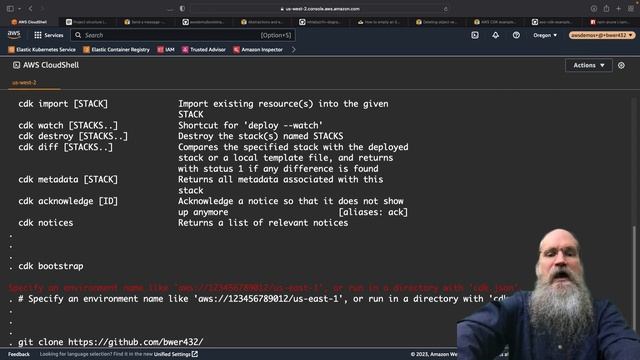Screen dimensions: 640x360
Task: Open the sidebar tab-group dropdown arrow
Action: click(19, 9)
